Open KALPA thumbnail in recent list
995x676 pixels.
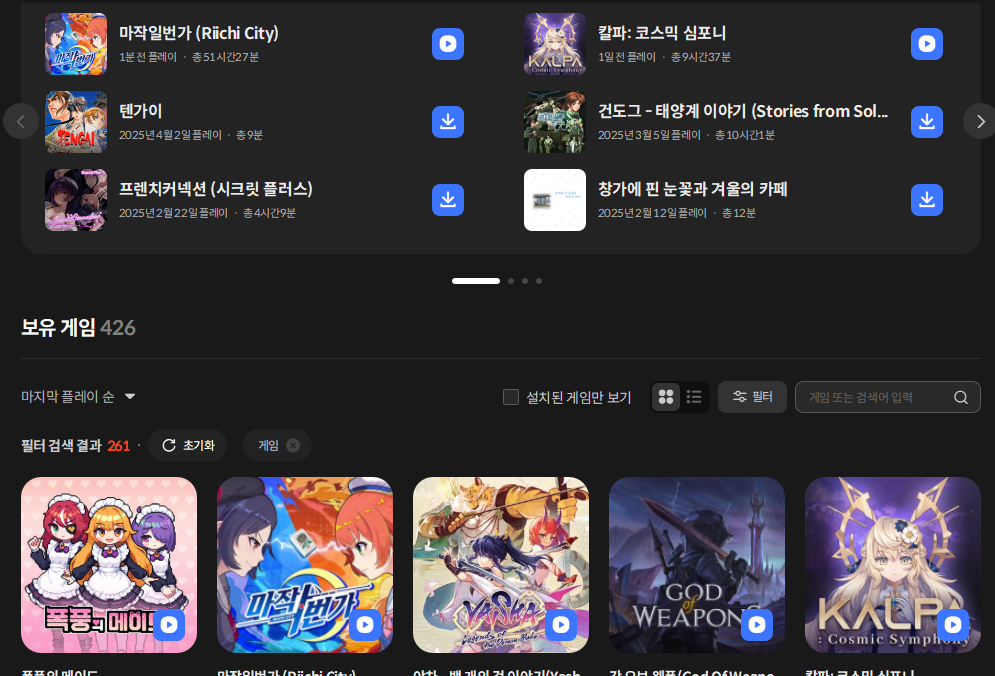click(555, 44)
